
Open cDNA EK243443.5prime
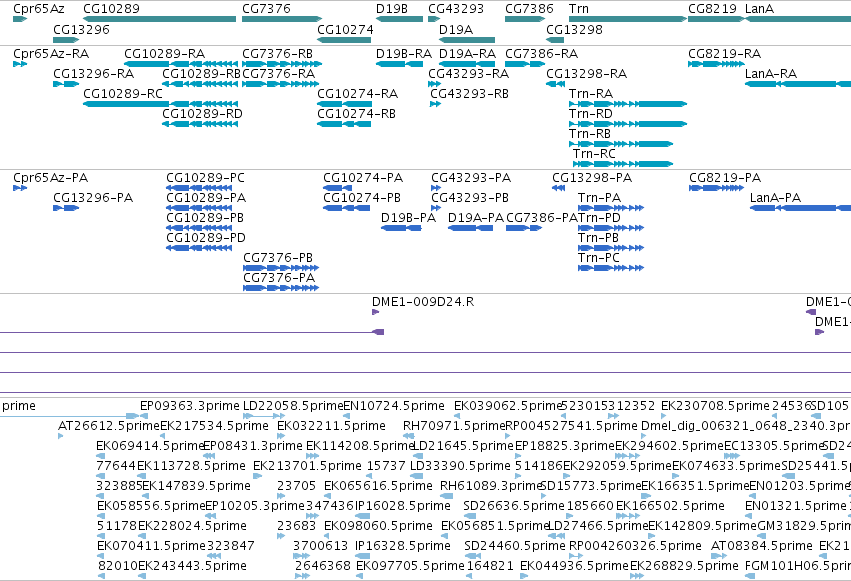pos(142,576)
